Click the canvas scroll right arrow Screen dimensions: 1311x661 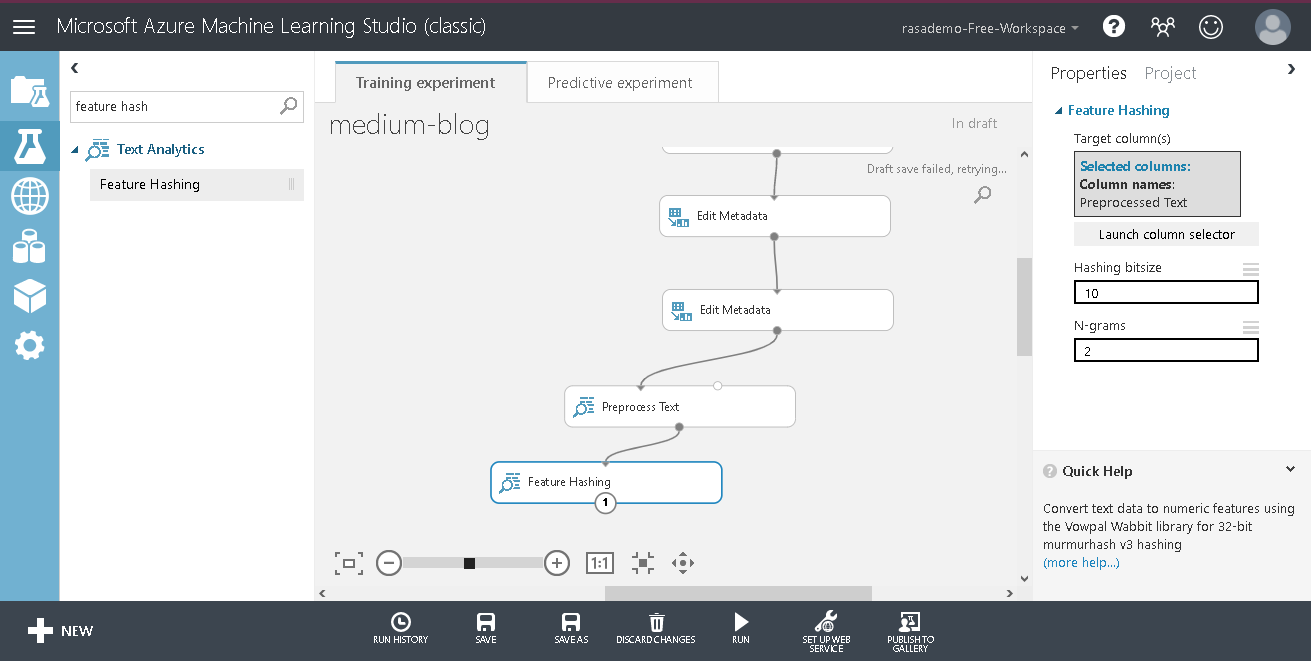tap(1009, 593)
